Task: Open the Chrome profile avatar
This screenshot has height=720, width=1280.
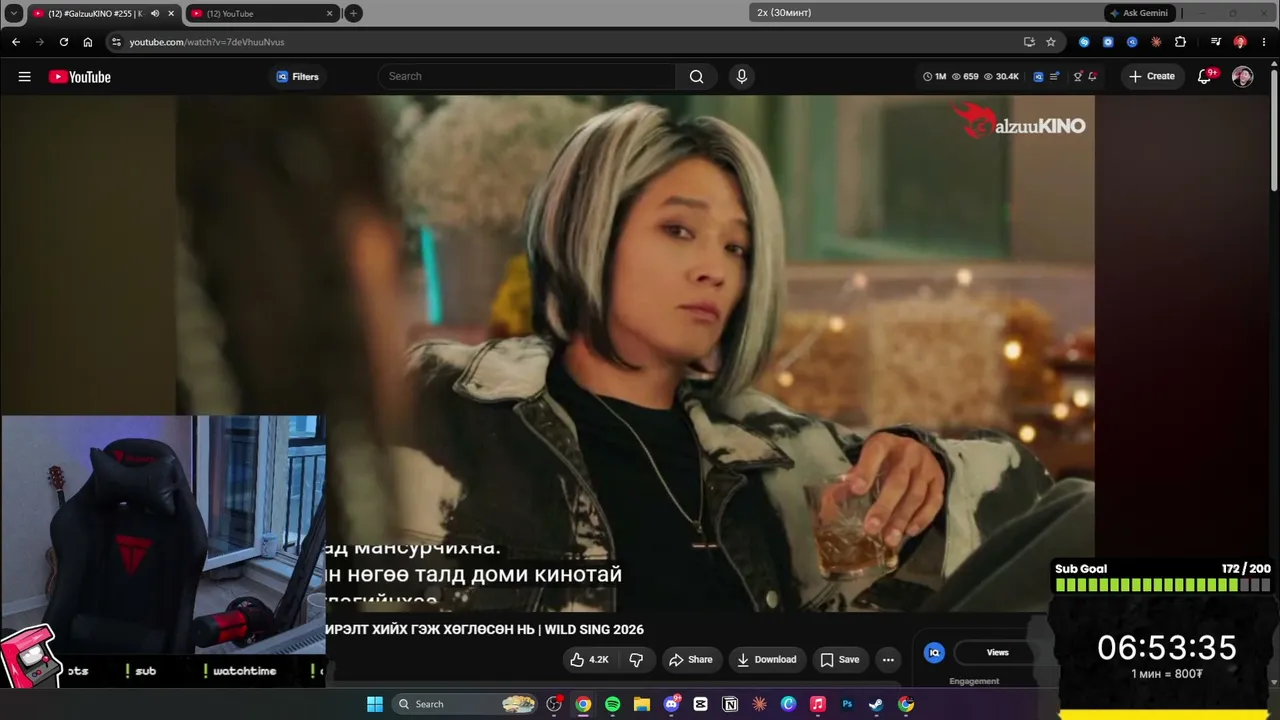Action: tap(1240, 42)
